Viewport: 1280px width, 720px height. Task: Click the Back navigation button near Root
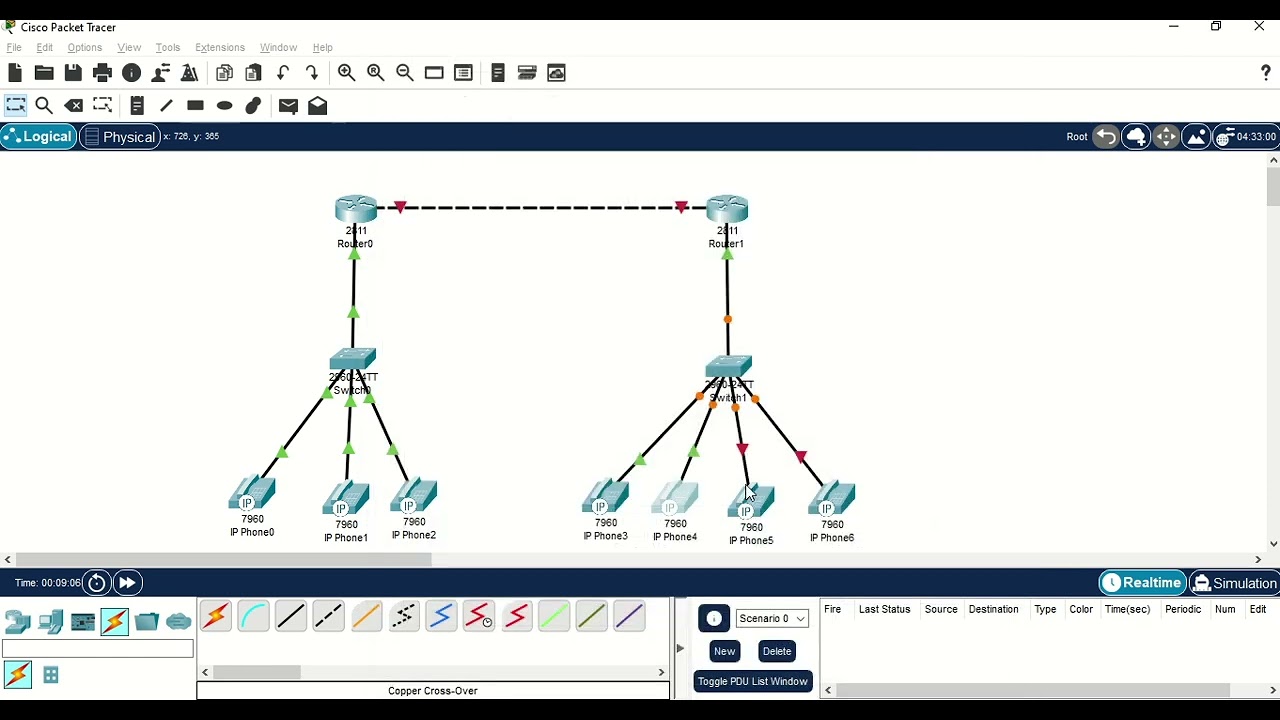(1106, 137)
